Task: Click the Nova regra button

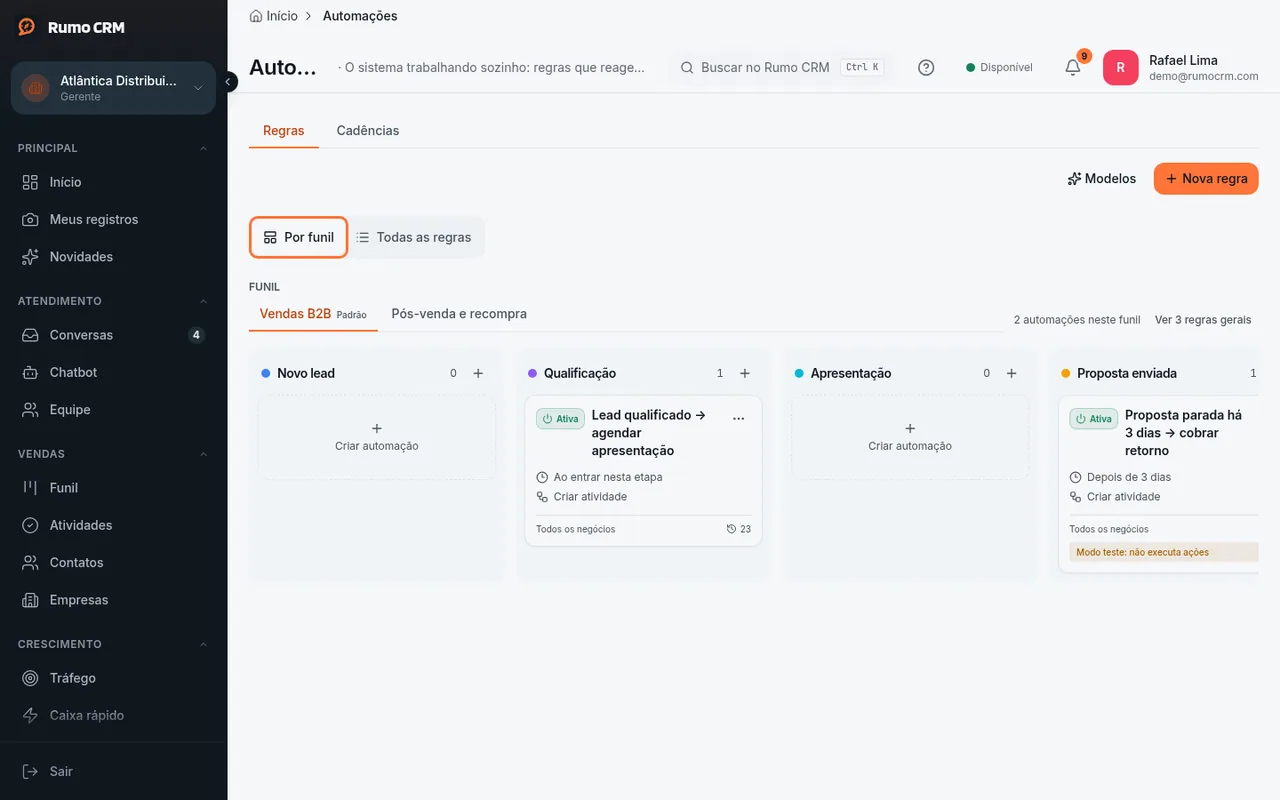Action: pyautogui.click(x=1206, y=179)
